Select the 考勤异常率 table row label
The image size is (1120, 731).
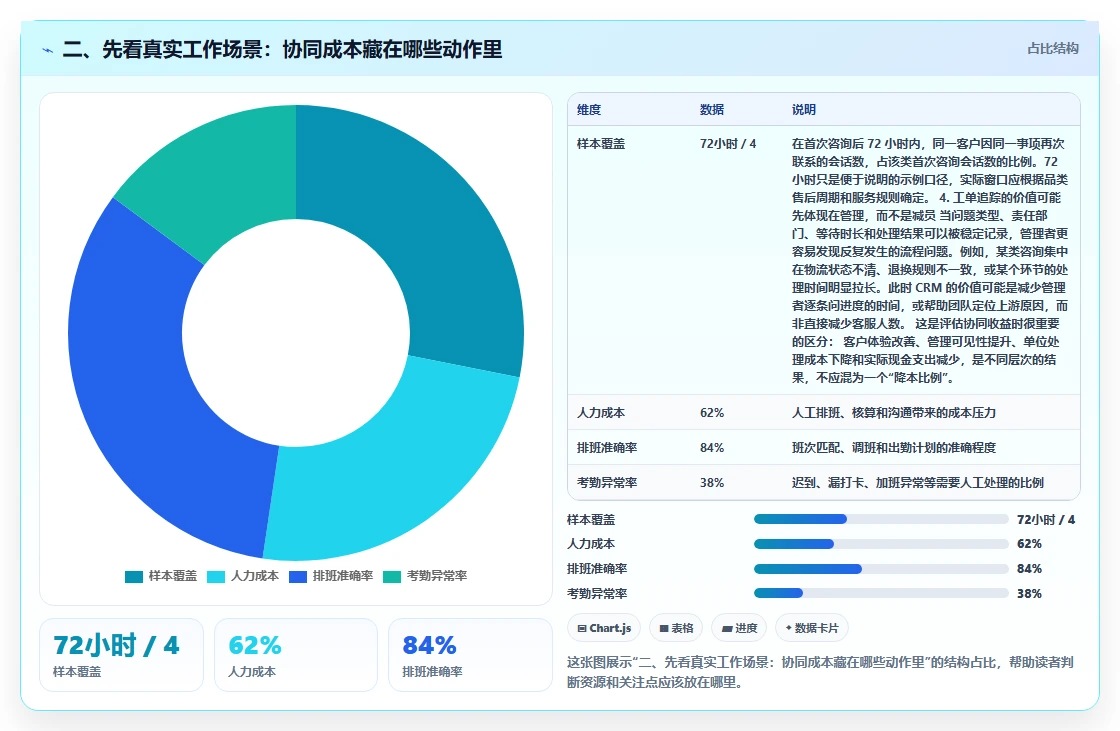(x=607, y=483)
